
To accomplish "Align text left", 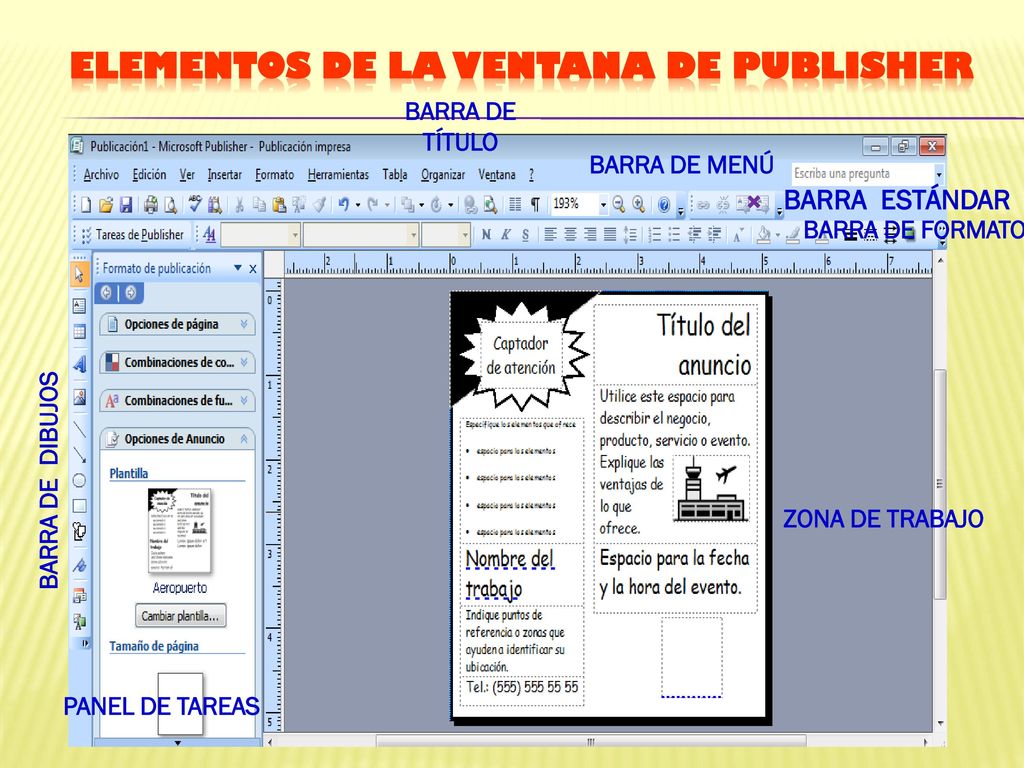I will point(551,234).
